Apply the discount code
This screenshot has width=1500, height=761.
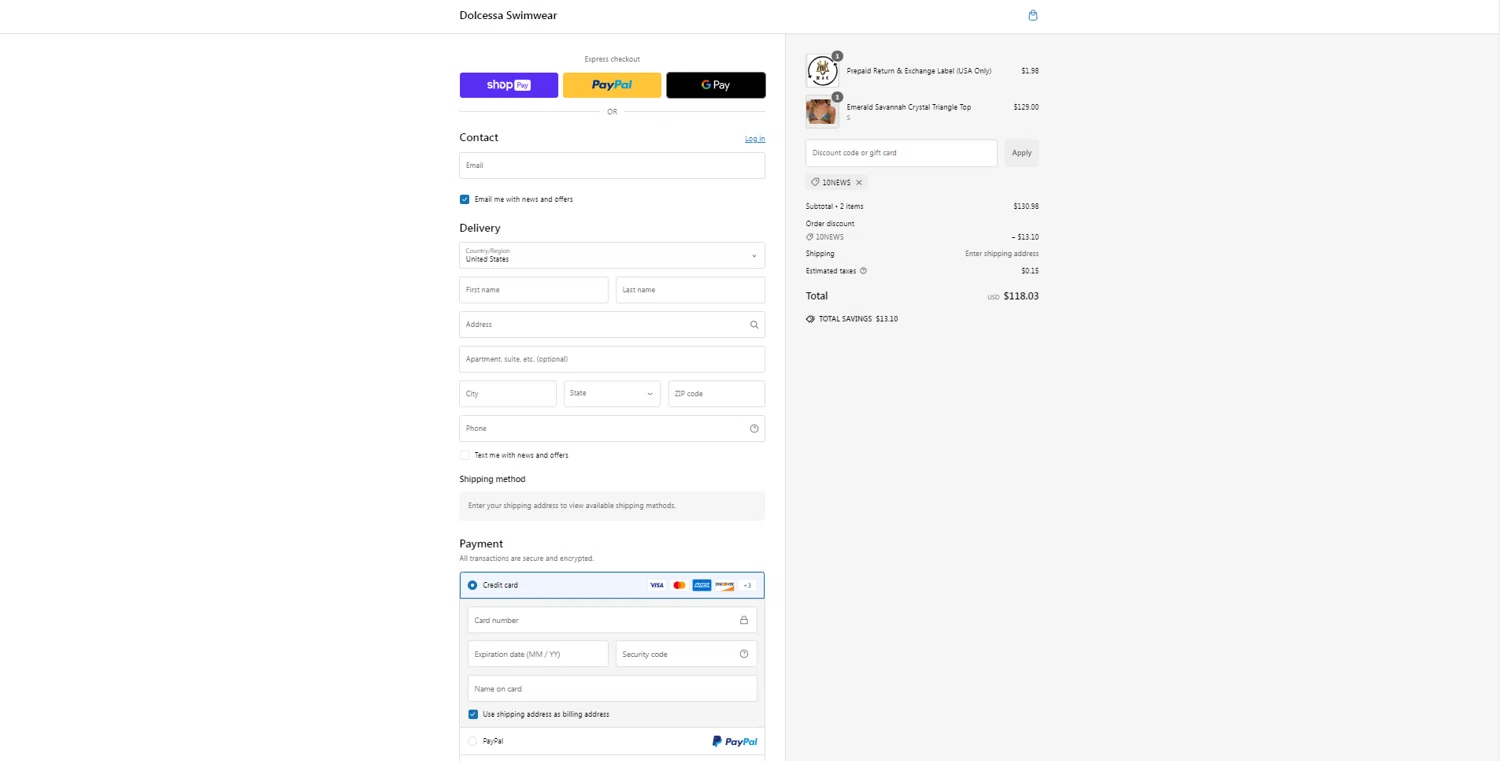pos(1022,153)
